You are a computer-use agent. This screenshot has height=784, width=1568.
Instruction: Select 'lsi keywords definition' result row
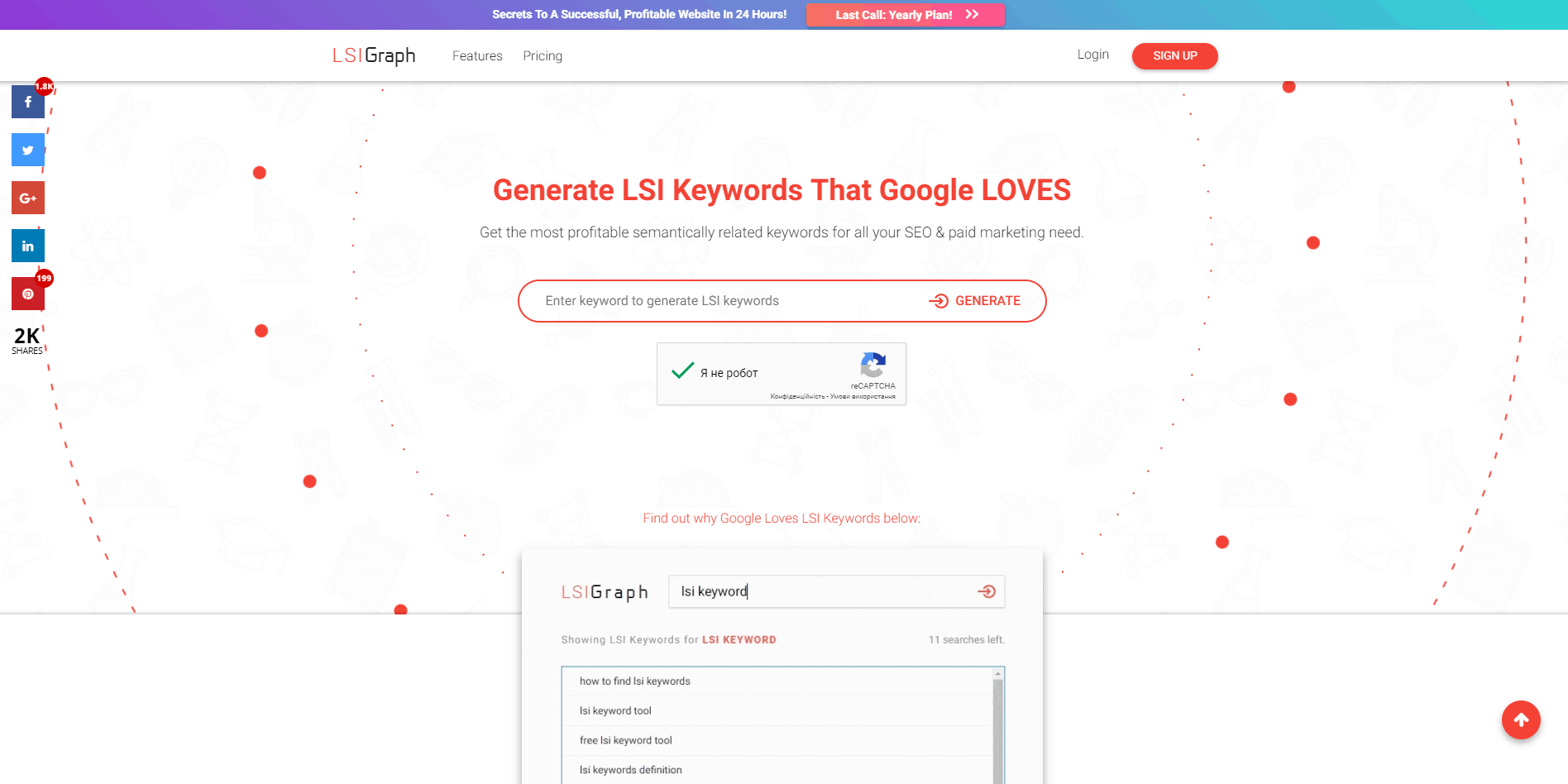click(777, 770)
